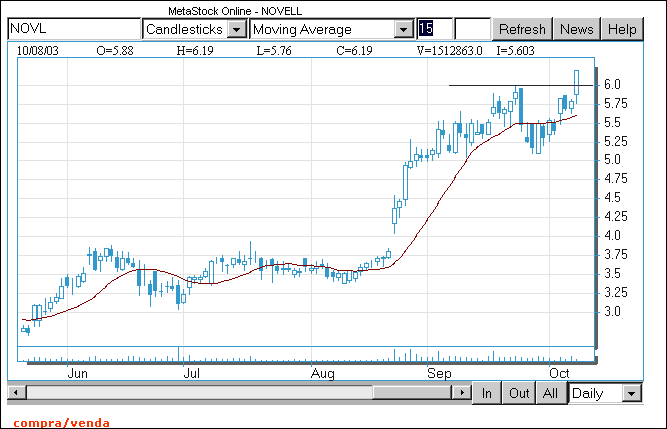Viewport: 667px width, 429px height.
Task: Click the 3.5 price axis label
Action: click(x=612, y=273)
